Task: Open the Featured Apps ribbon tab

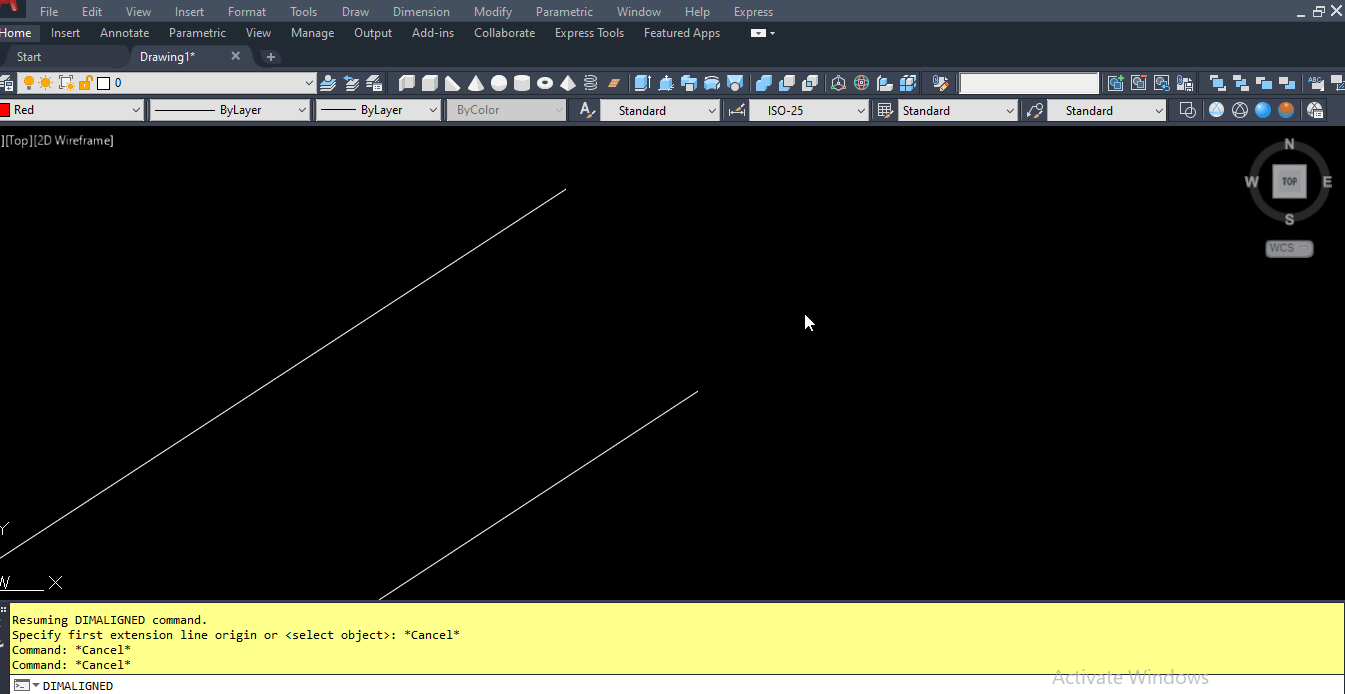Action: coord(682,33)
